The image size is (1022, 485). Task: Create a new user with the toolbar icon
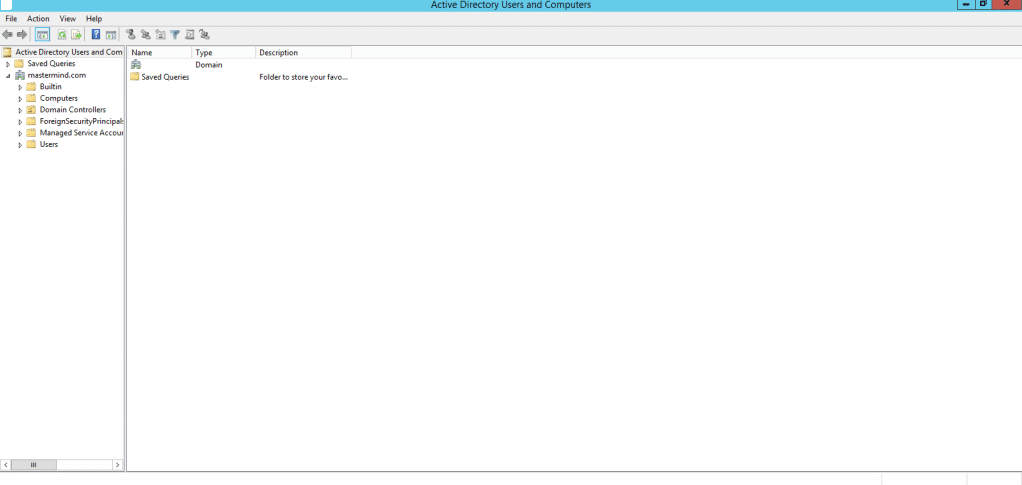(130, 34)
